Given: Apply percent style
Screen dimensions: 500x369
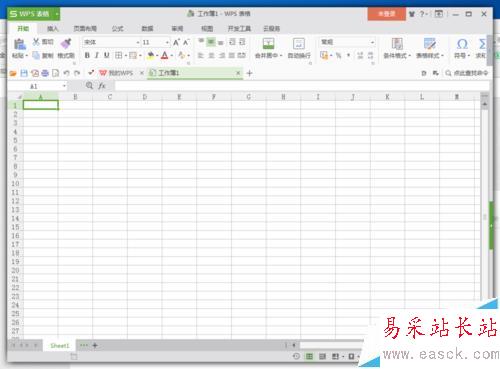Looking at the screenshot, I should pos(338,55).
